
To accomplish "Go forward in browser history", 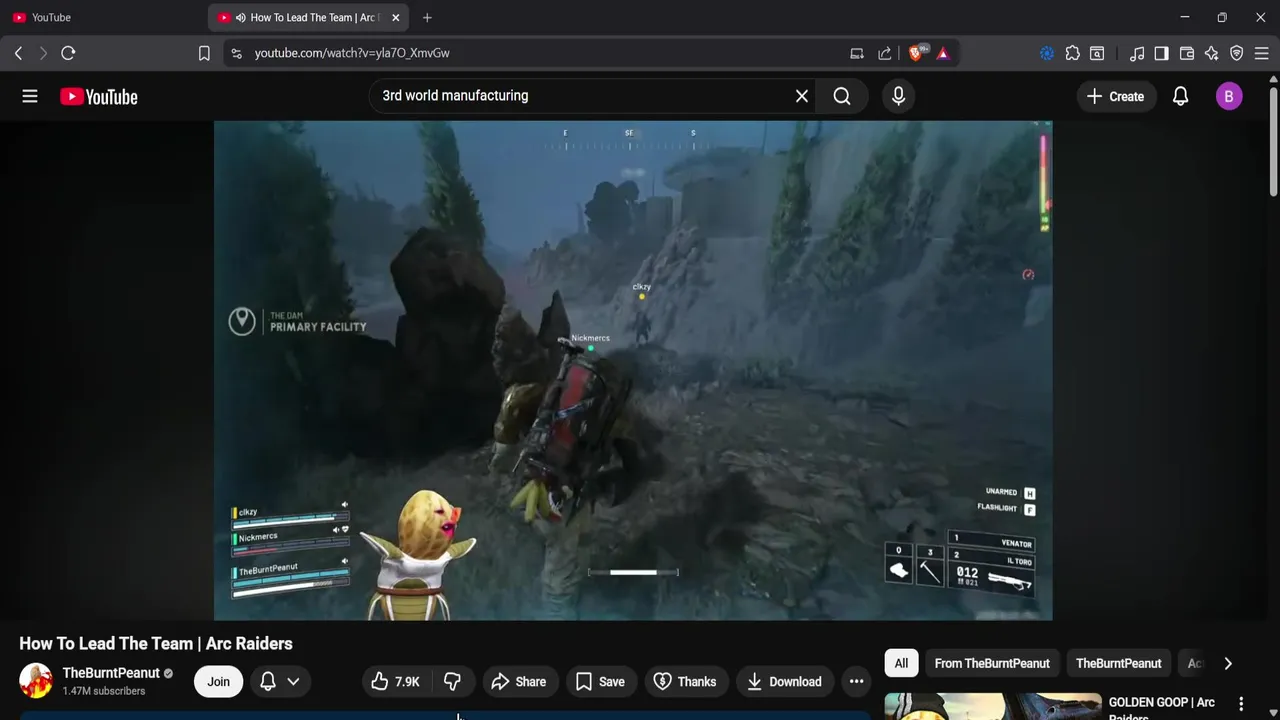I will coord(43,53).
